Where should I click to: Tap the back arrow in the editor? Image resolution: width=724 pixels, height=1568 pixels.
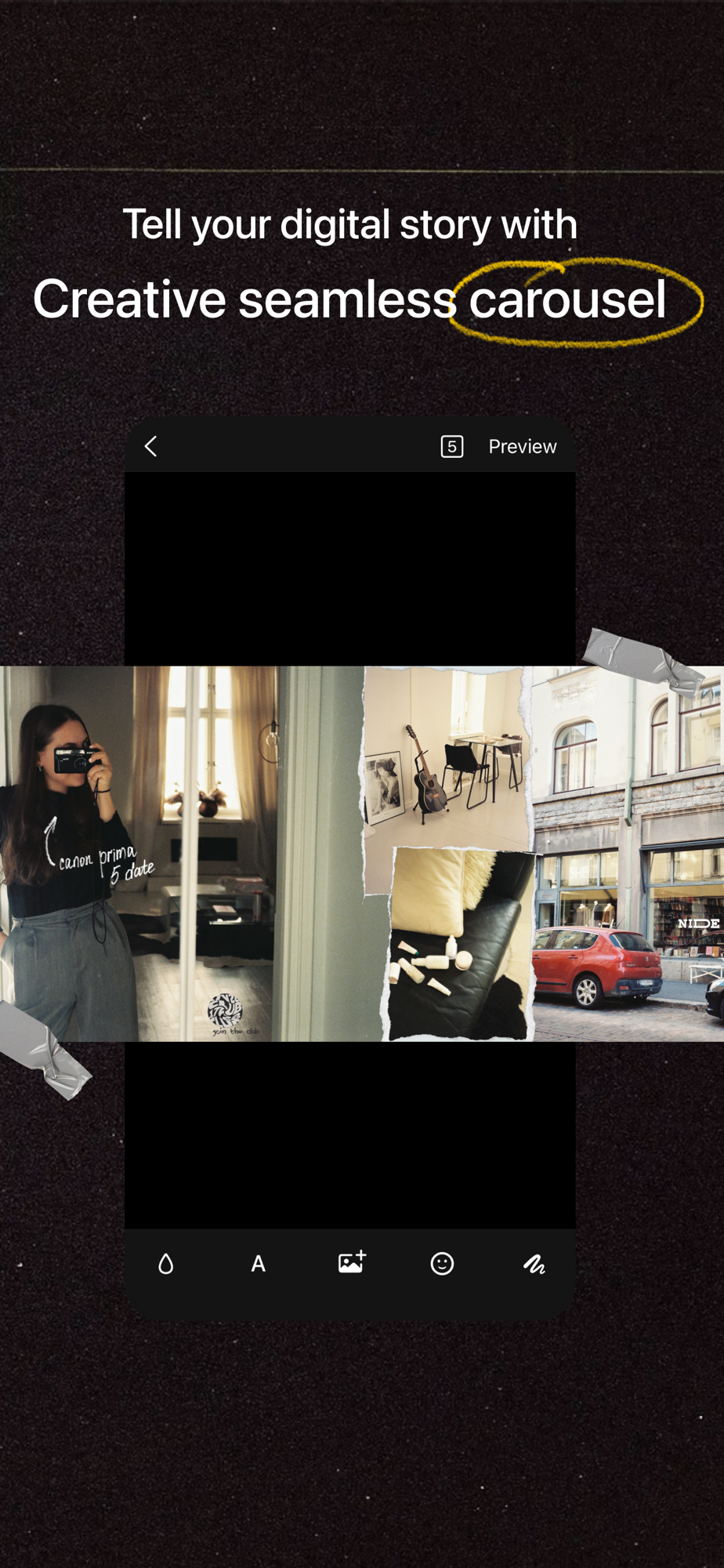(150, 446)
